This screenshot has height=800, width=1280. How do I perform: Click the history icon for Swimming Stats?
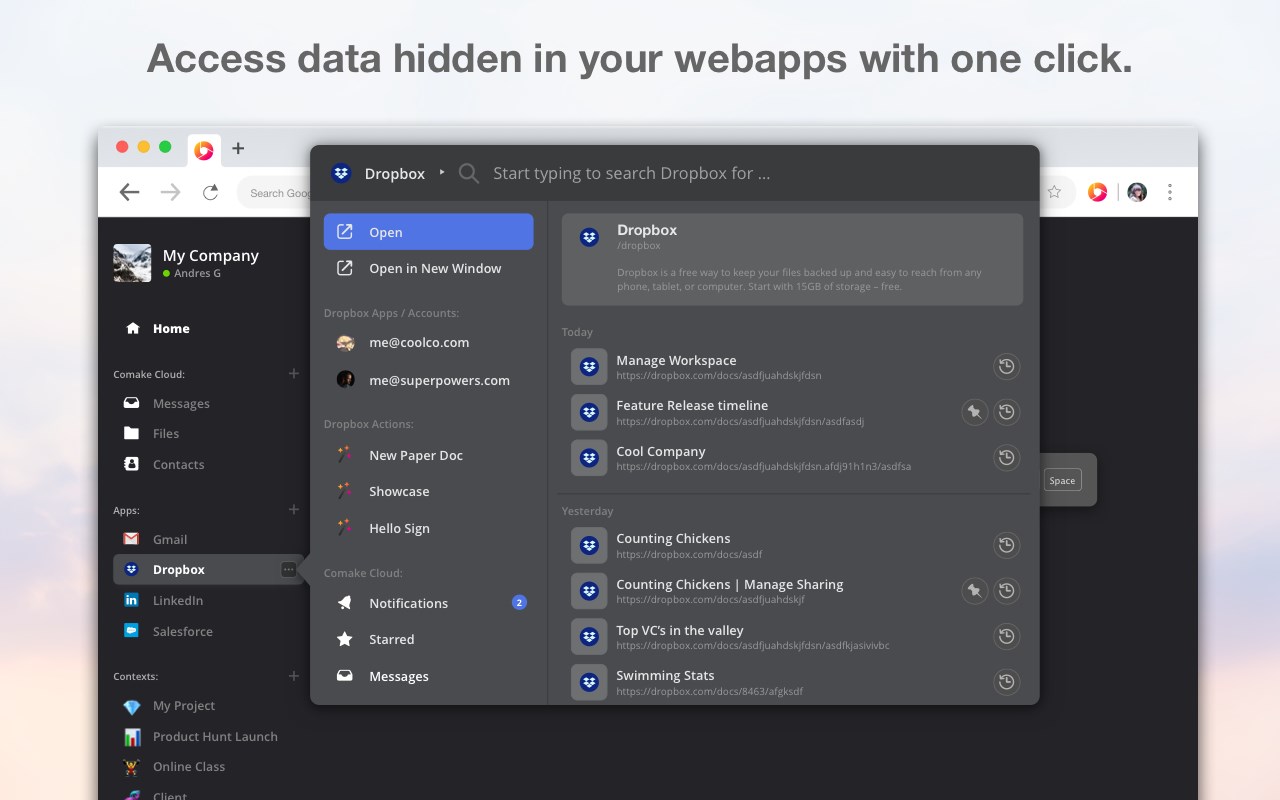pos(1007,682)
